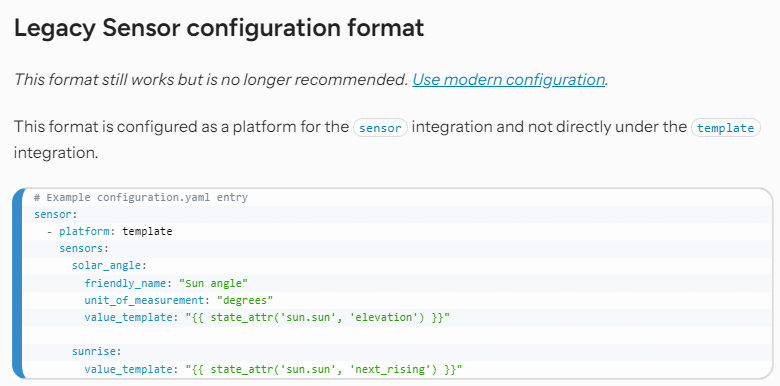Click the 'Legacy Sensor configuration format' heading
Image resolution: width=780 pixels, height=386 pixels.
coord(219,28)
